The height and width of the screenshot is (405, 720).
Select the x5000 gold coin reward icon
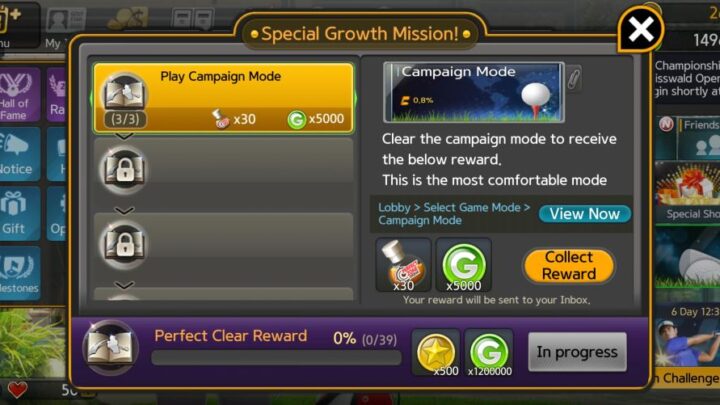pos(463,265)
